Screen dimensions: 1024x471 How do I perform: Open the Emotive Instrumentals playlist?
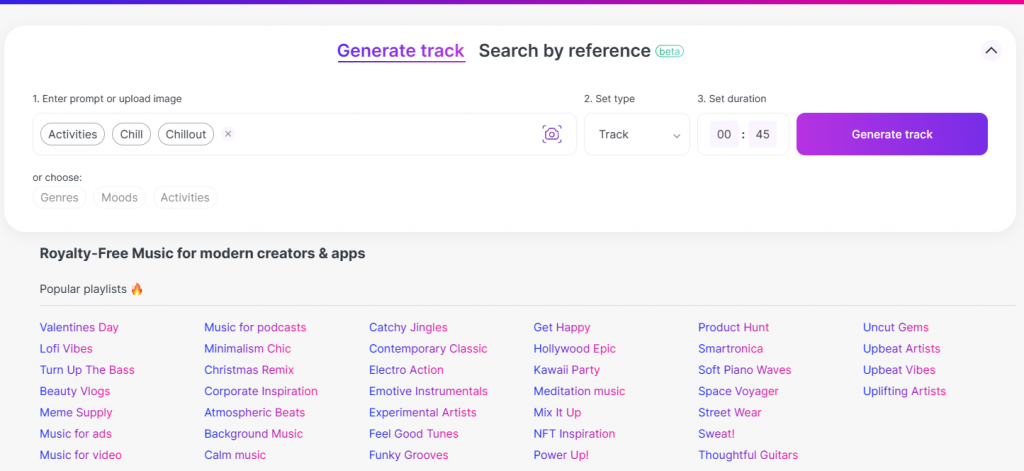[x=428, y=391]
